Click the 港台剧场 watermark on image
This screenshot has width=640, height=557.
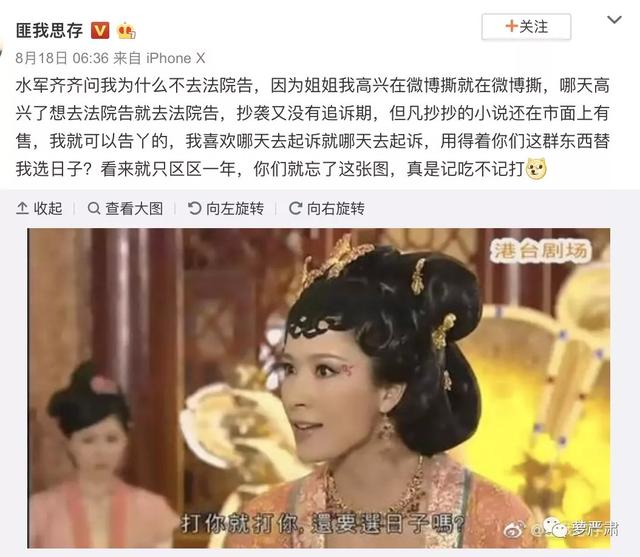point(540,251)
